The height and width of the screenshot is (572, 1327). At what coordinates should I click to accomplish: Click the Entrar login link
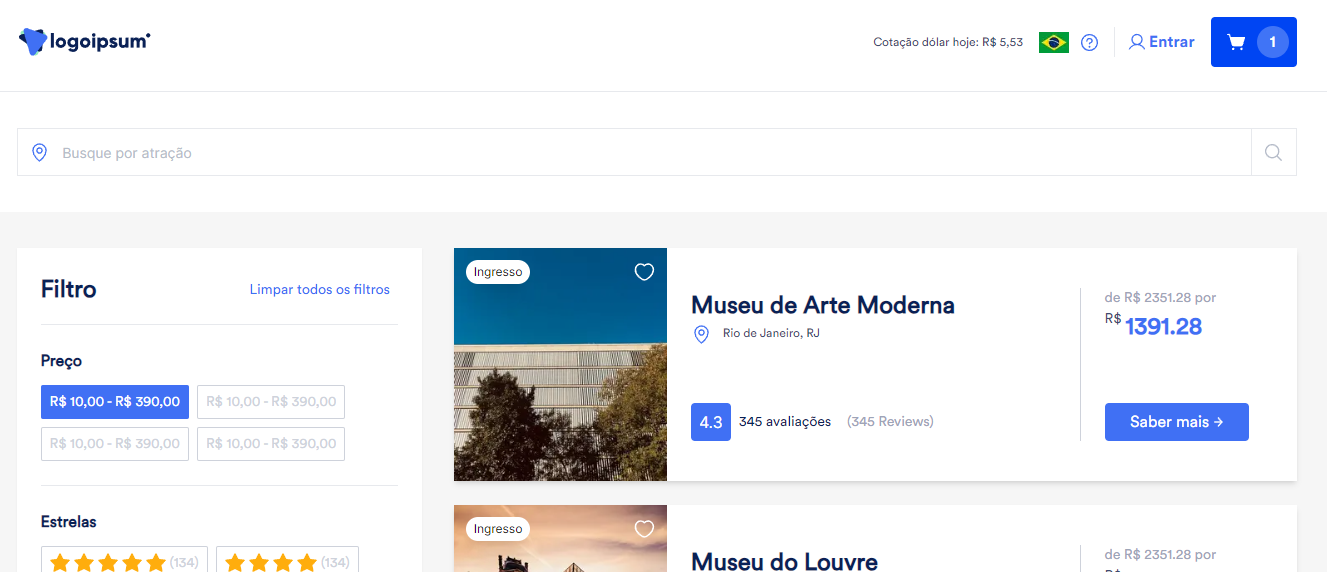(x=1171, y=42)
